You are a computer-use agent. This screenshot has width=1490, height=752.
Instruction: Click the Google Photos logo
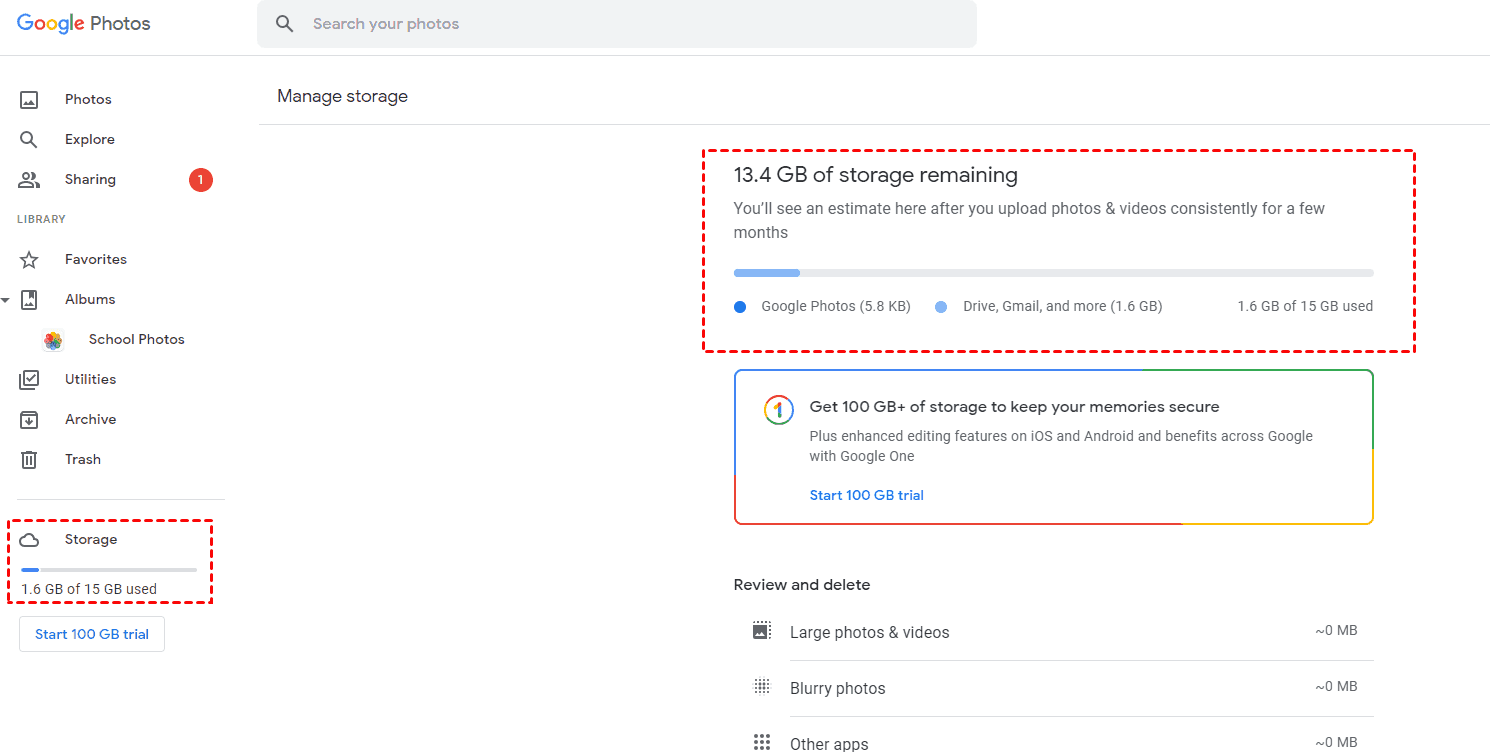tap(84, 24)
